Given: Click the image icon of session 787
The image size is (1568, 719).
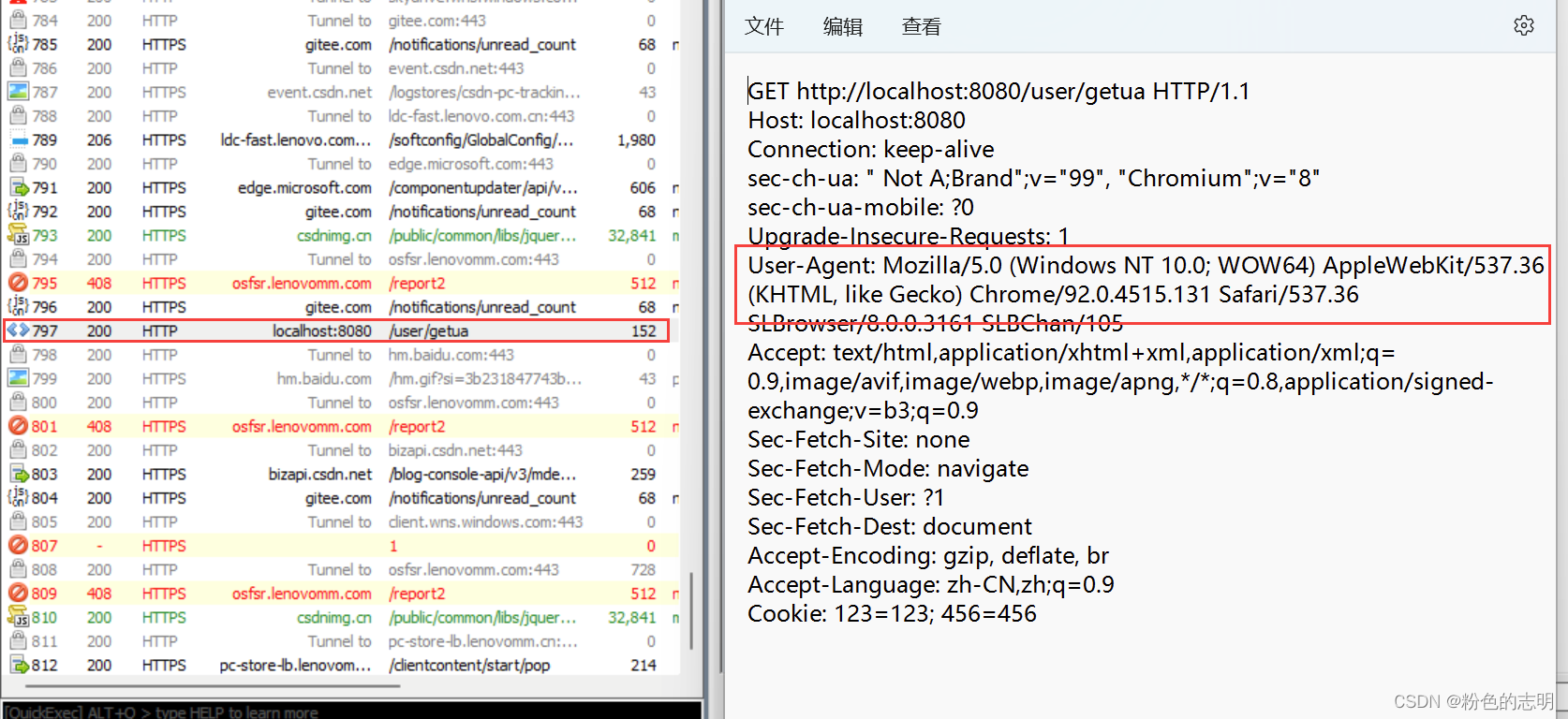Looking at the screenshot, I should 18,92.
